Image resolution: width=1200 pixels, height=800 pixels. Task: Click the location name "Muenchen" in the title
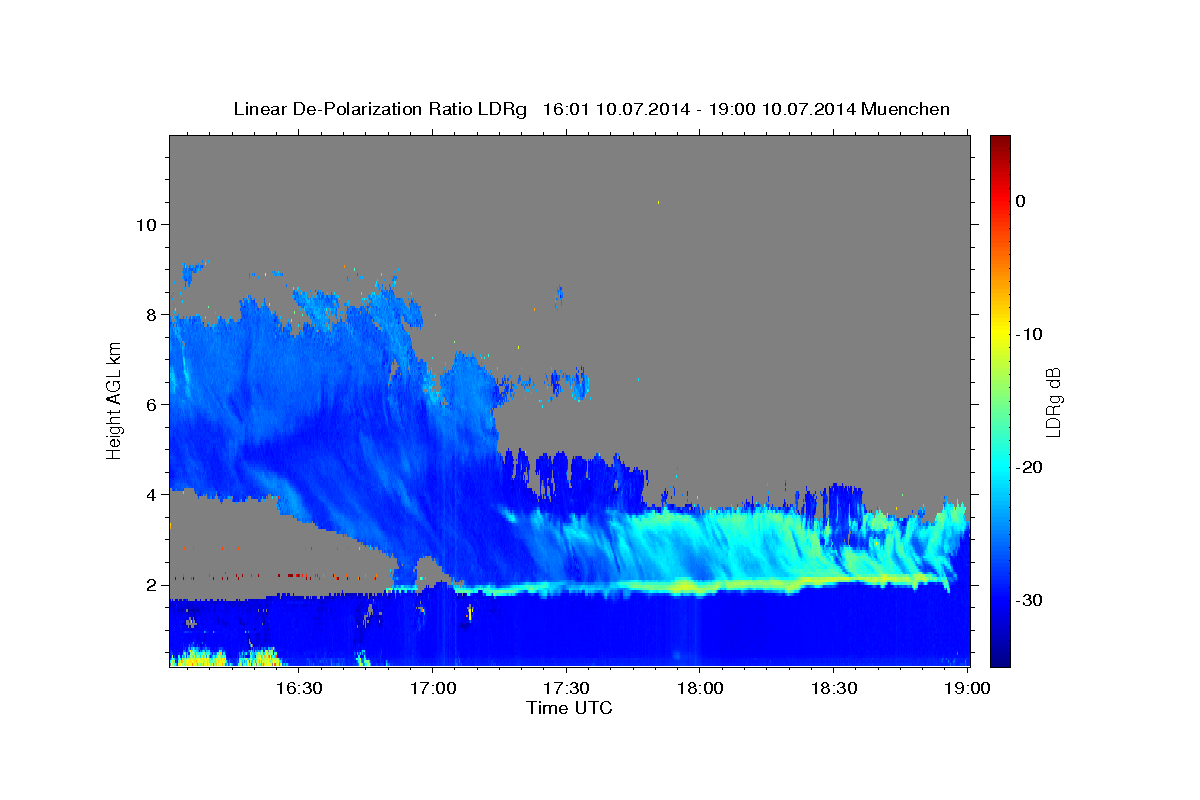(x=905, y=109)
